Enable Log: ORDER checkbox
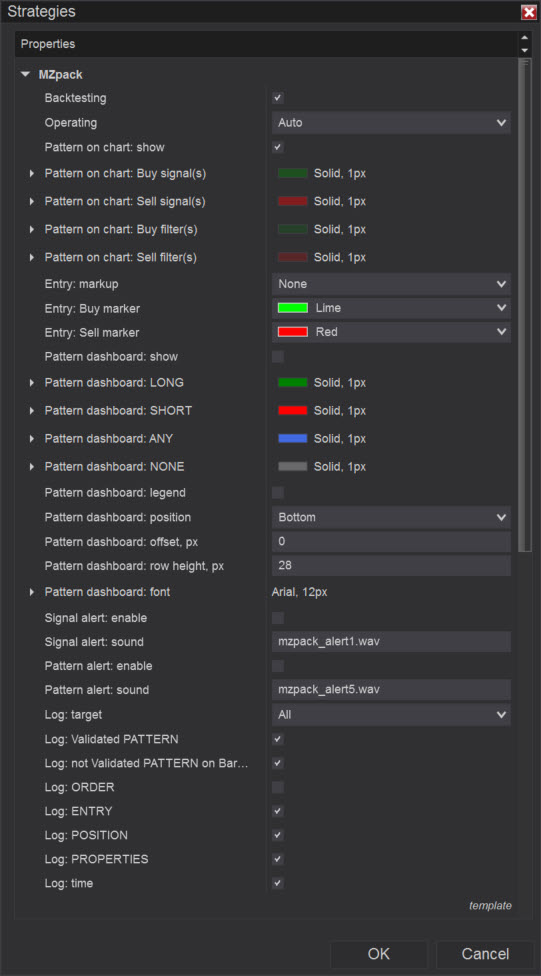 click(x=278, y=787)
